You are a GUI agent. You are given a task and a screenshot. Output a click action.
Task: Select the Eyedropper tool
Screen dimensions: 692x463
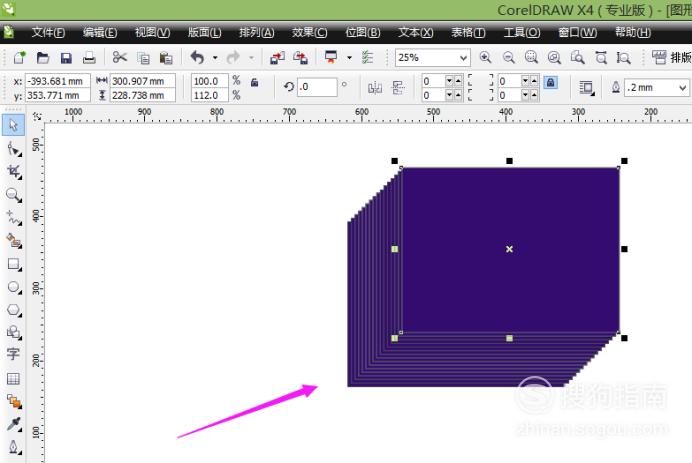[14, 424]
